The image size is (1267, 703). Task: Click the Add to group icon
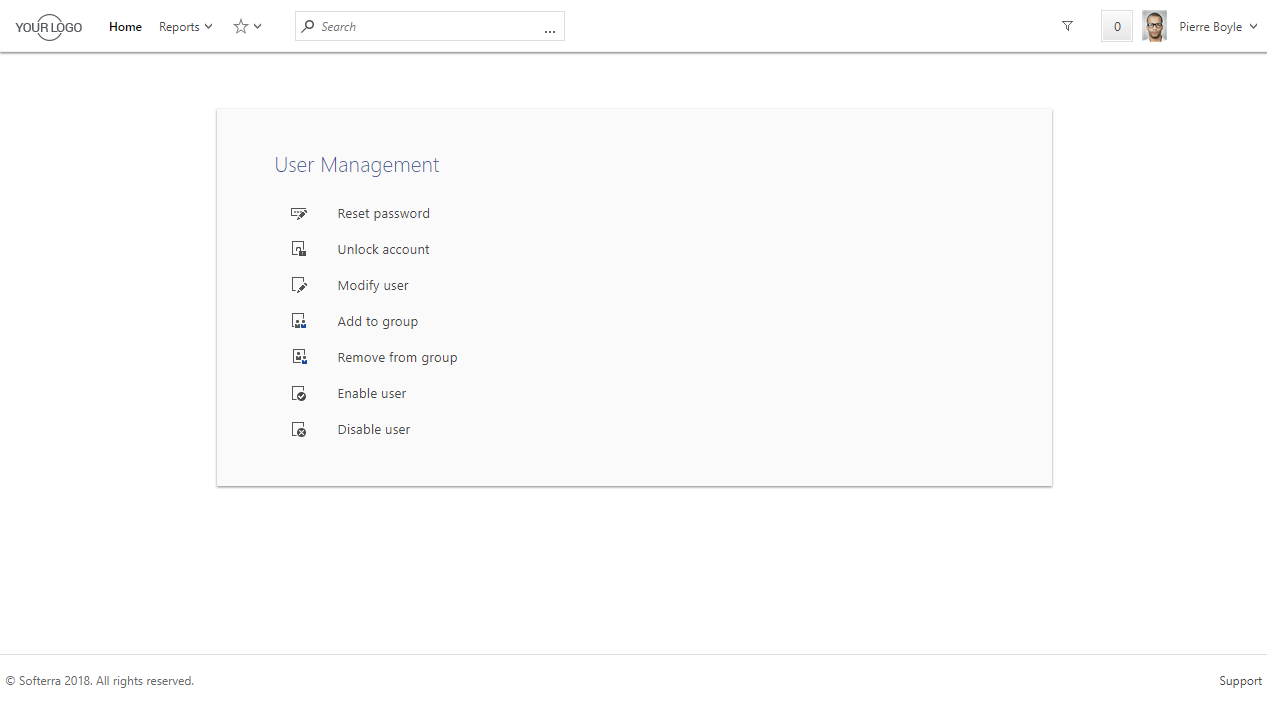[x=298, y=322]
